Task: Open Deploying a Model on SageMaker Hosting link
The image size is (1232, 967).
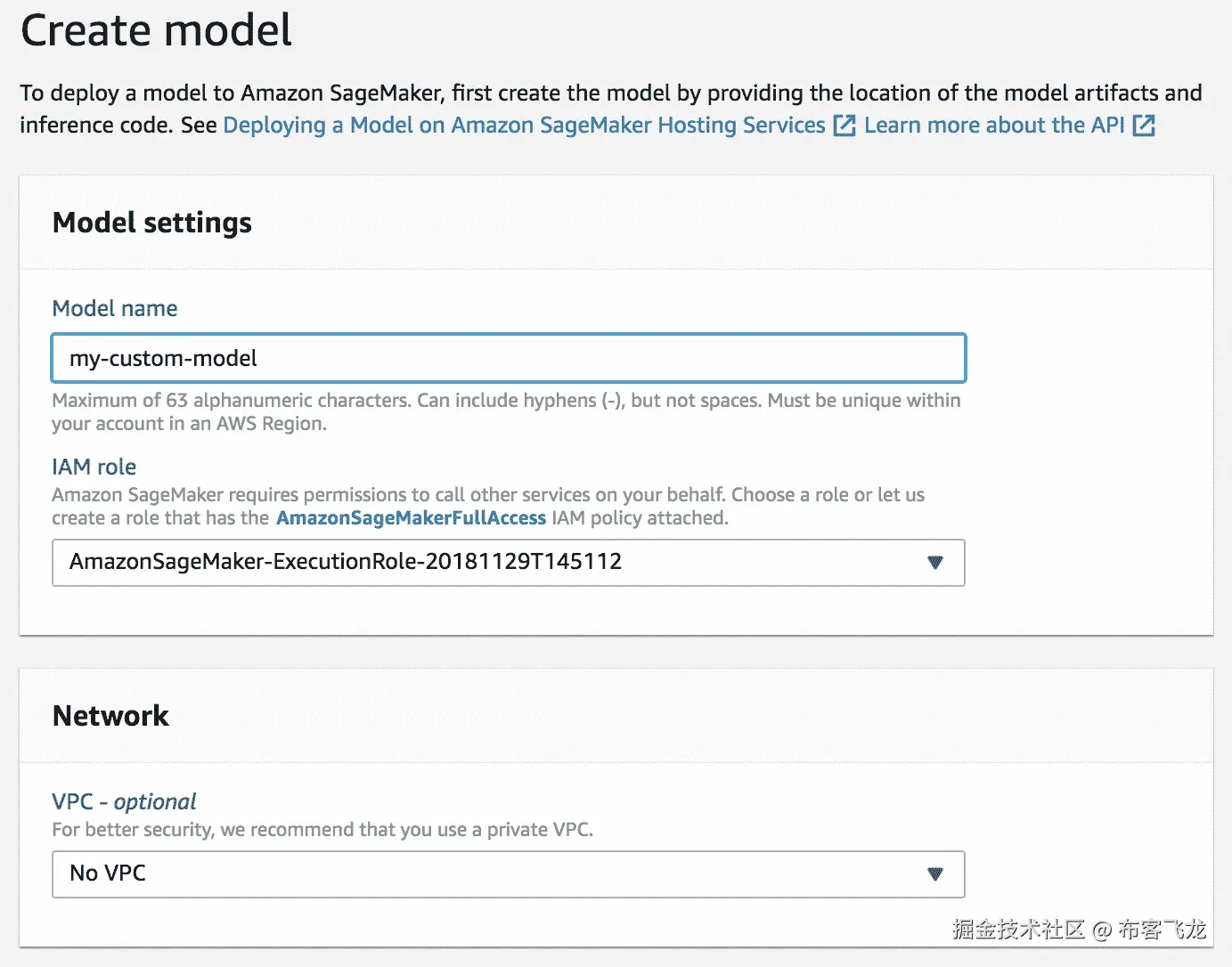Action: (524, 126)
